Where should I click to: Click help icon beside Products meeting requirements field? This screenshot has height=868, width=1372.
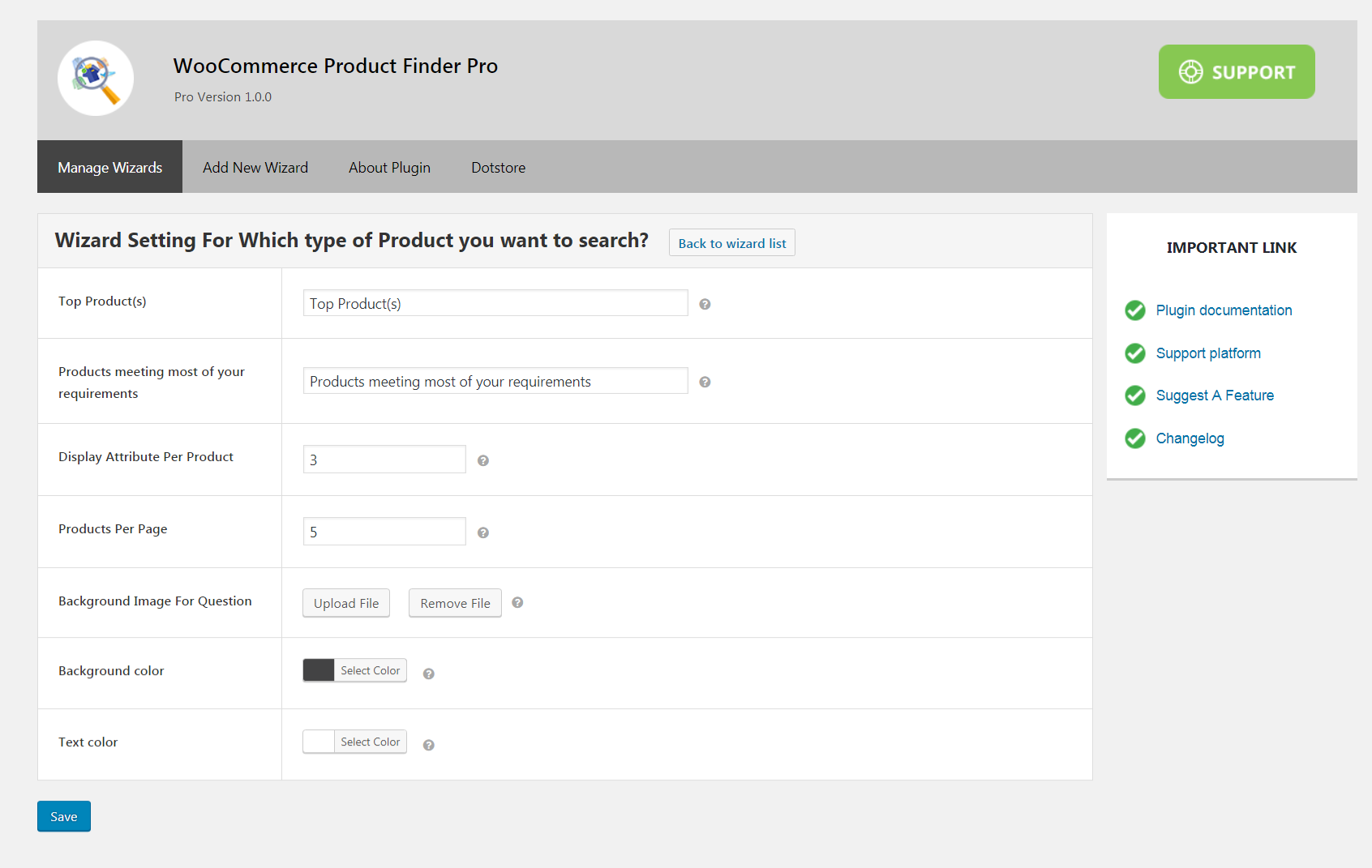pos(705,382)
